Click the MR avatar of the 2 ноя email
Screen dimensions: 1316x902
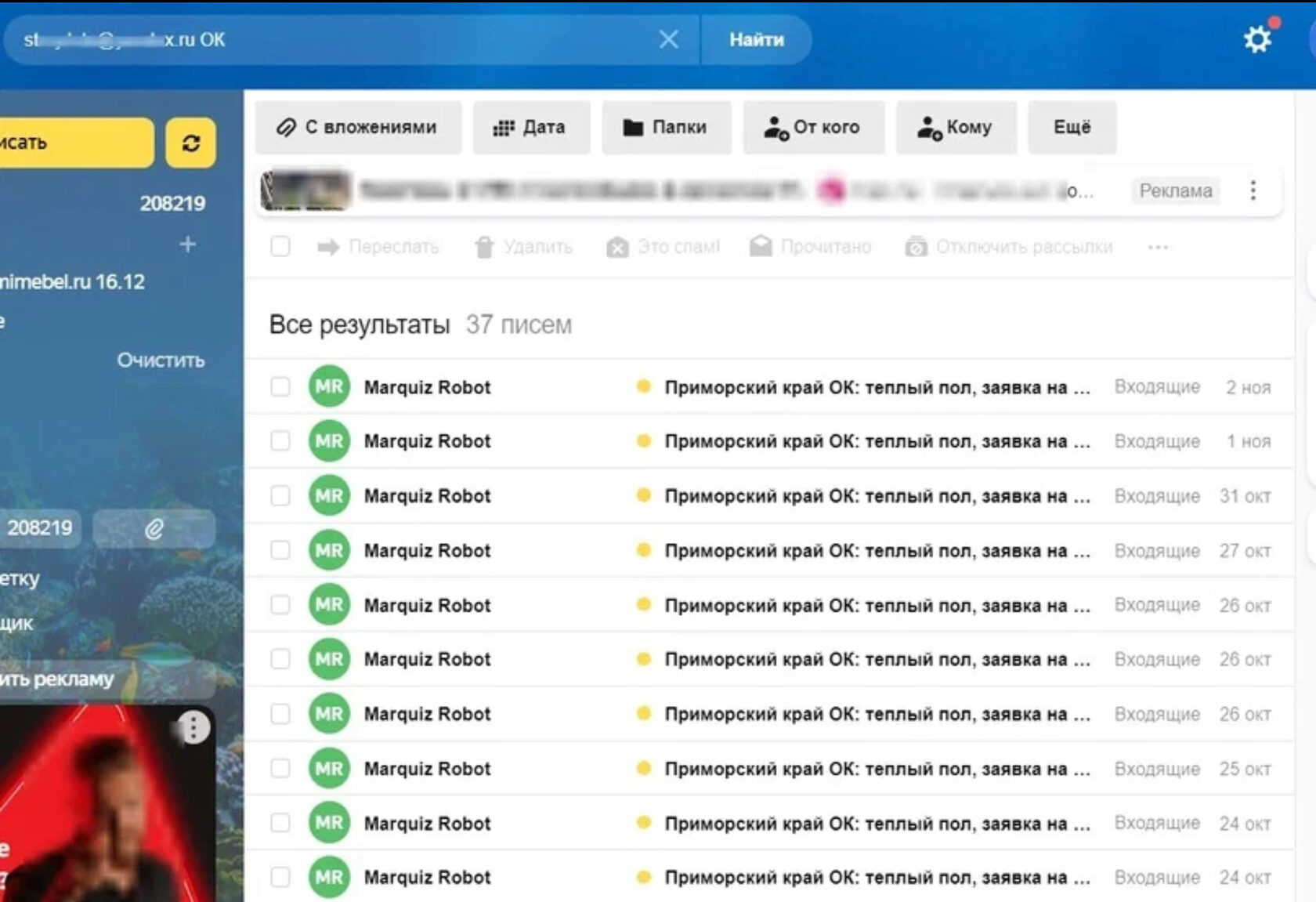tap(329, 386)
